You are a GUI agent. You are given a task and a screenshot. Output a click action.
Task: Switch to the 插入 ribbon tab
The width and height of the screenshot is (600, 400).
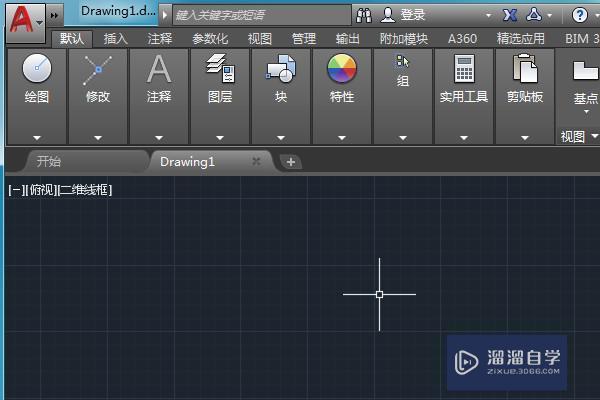(x=116, y=39)
